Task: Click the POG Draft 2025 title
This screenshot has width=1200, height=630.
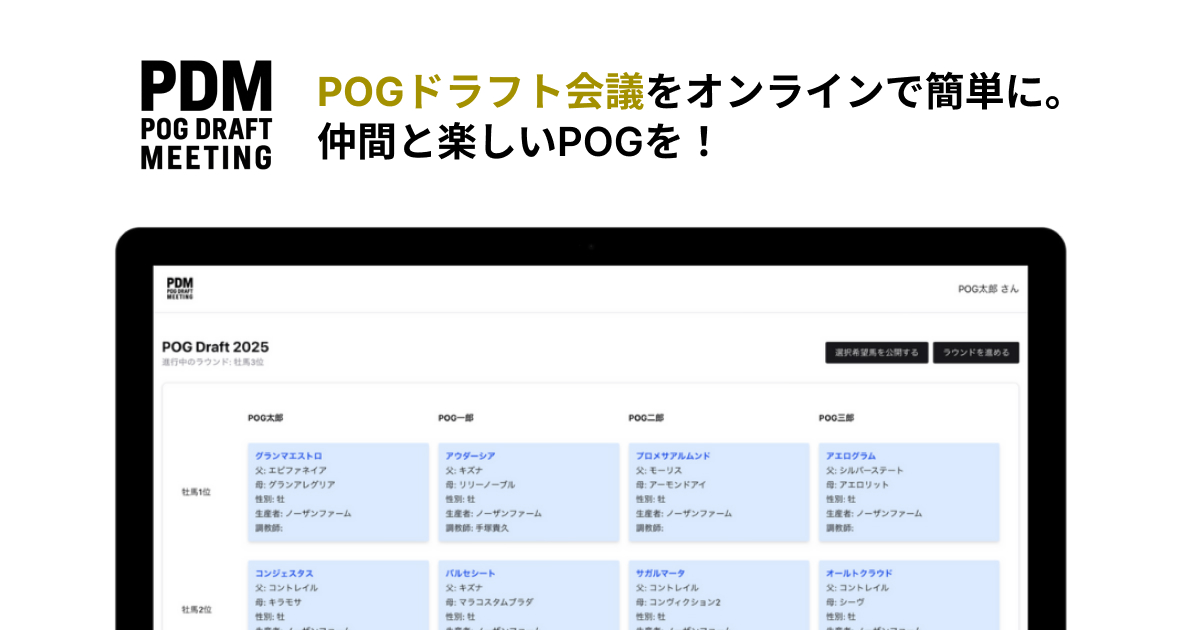Action: 216,345
